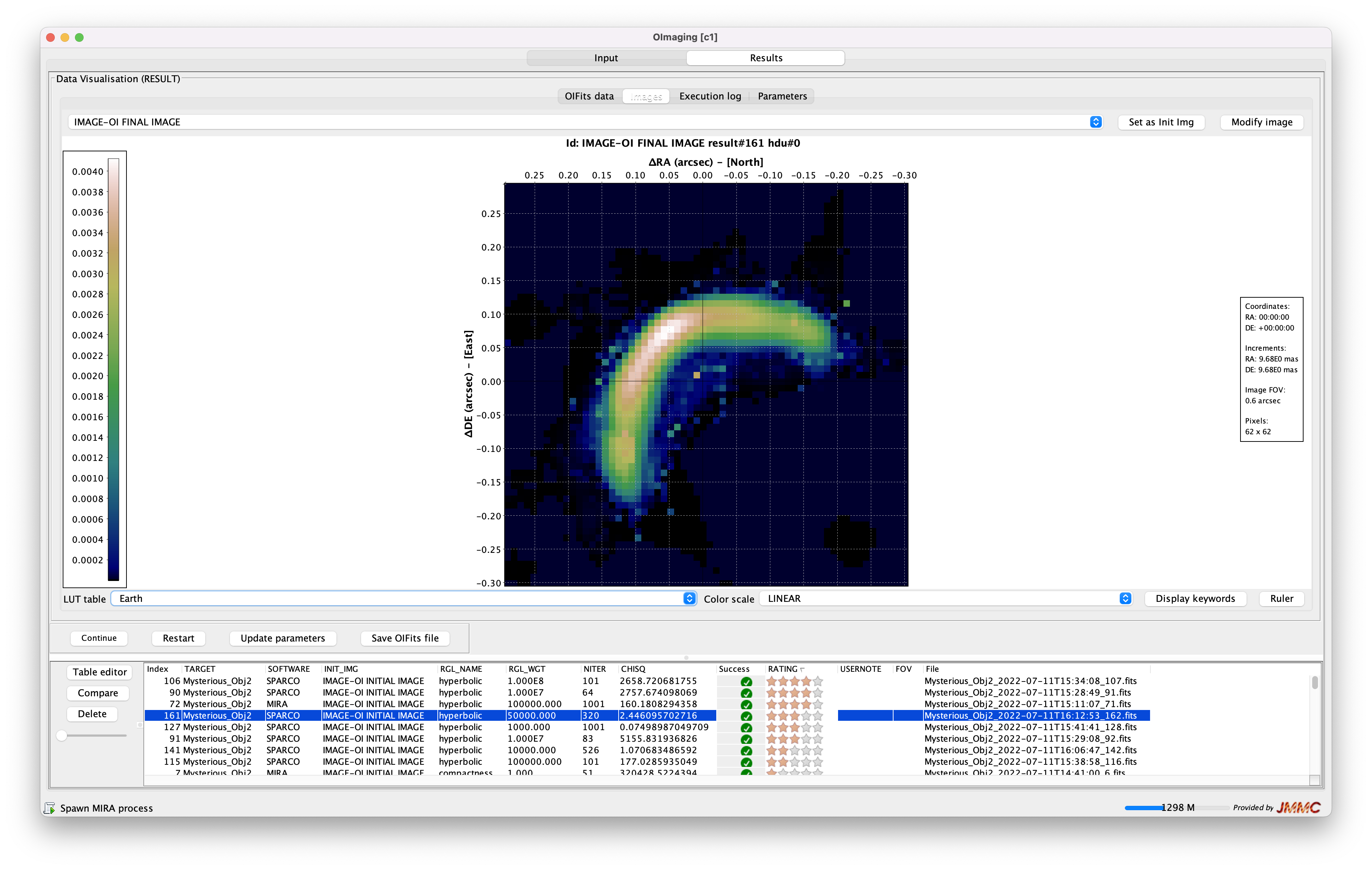
Task: Click the first rating star of result 115
Action: (772, 762)
